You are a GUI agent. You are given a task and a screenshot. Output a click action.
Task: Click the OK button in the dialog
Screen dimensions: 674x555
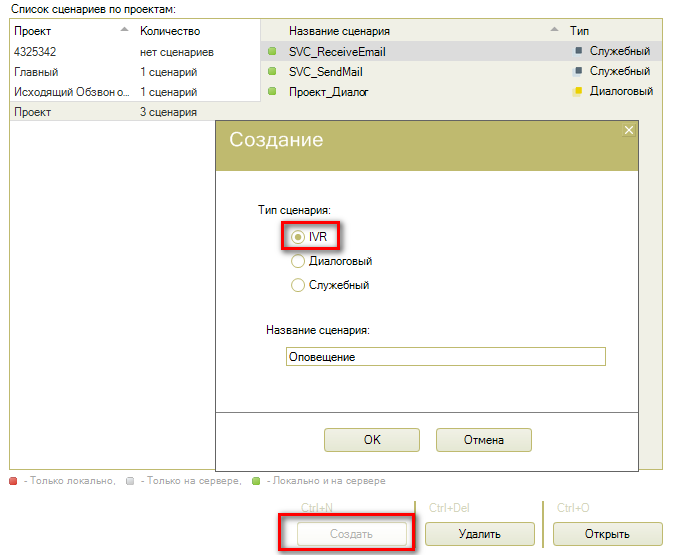[372, 440]
